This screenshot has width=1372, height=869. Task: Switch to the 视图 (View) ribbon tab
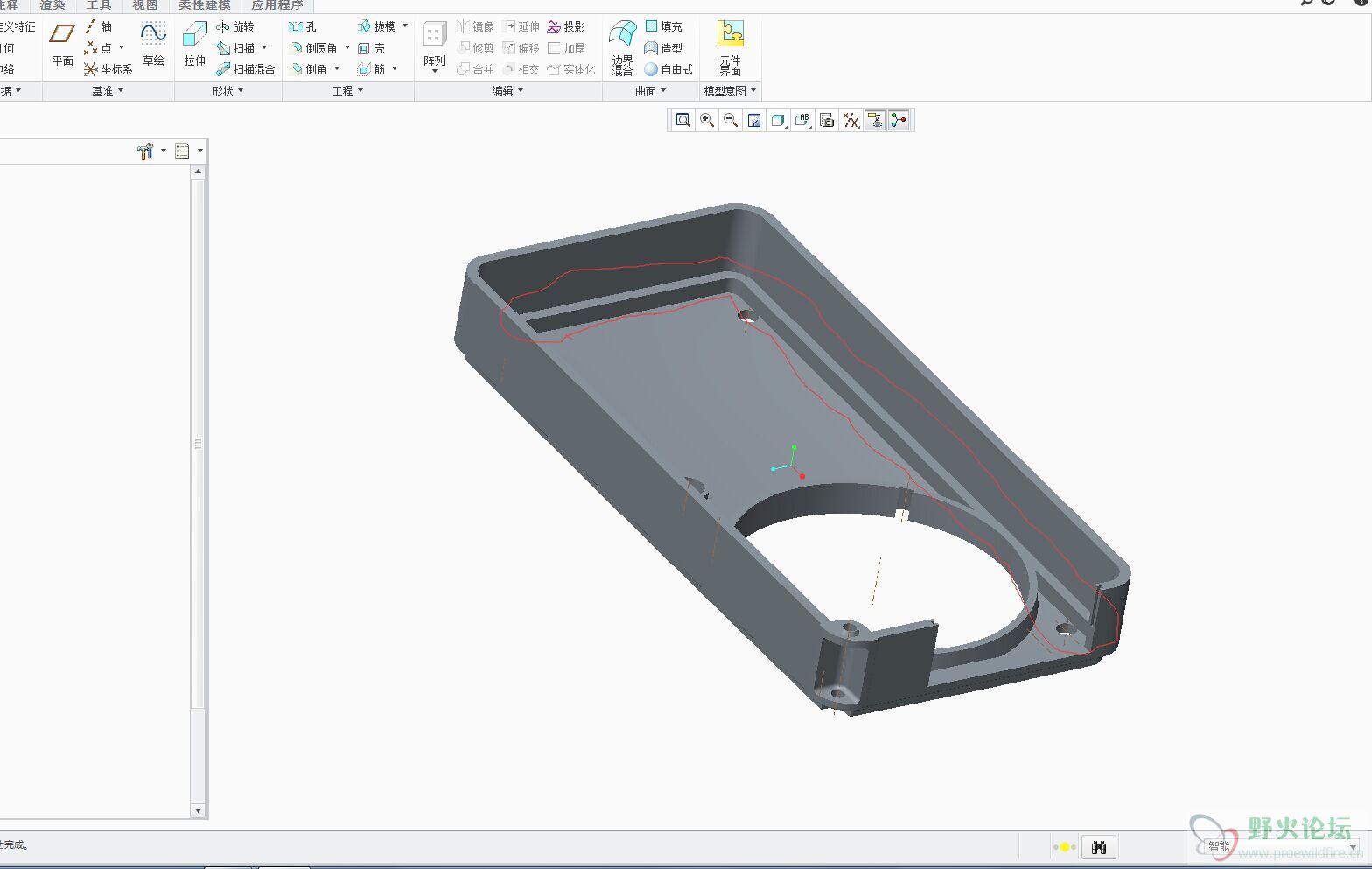click(144, 5)
